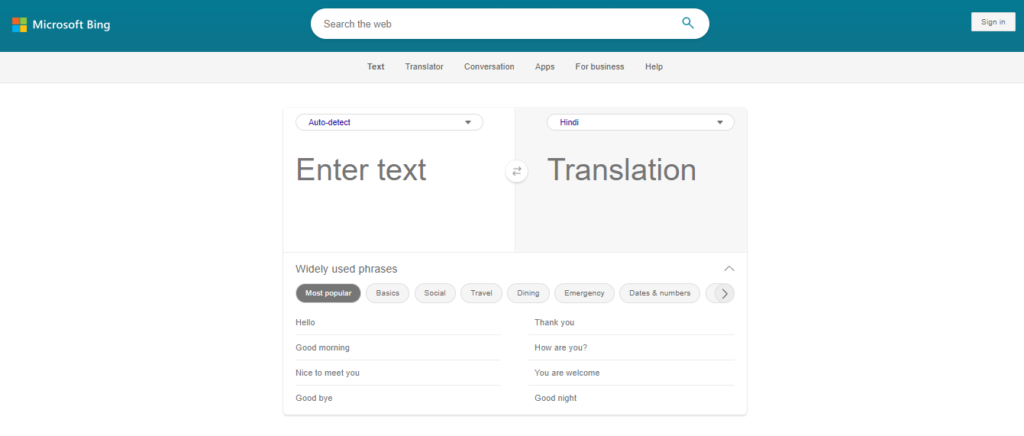This screenshot has height=436, width=1024.
Task: Choose the Travel phrase category
Action: [x=482, y=293]
